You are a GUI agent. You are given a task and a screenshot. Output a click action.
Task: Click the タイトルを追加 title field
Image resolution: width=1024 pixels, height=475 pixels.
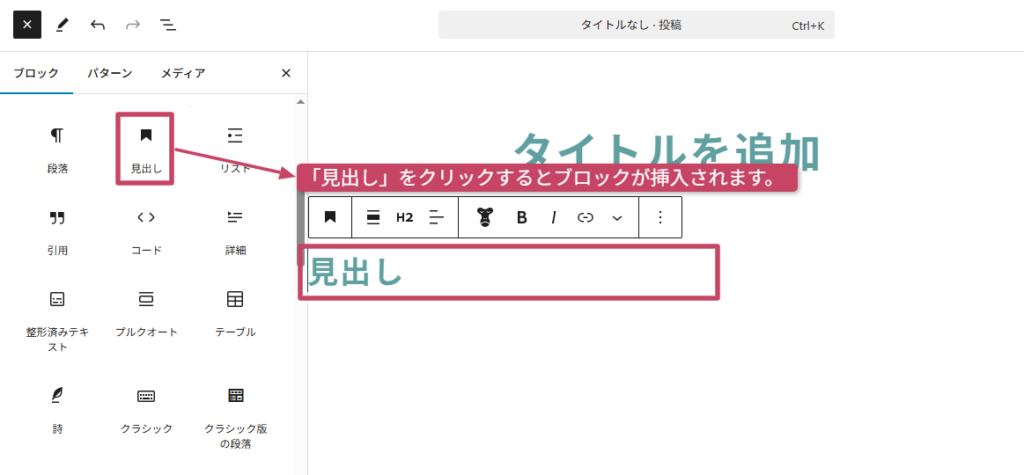point(666,152)
